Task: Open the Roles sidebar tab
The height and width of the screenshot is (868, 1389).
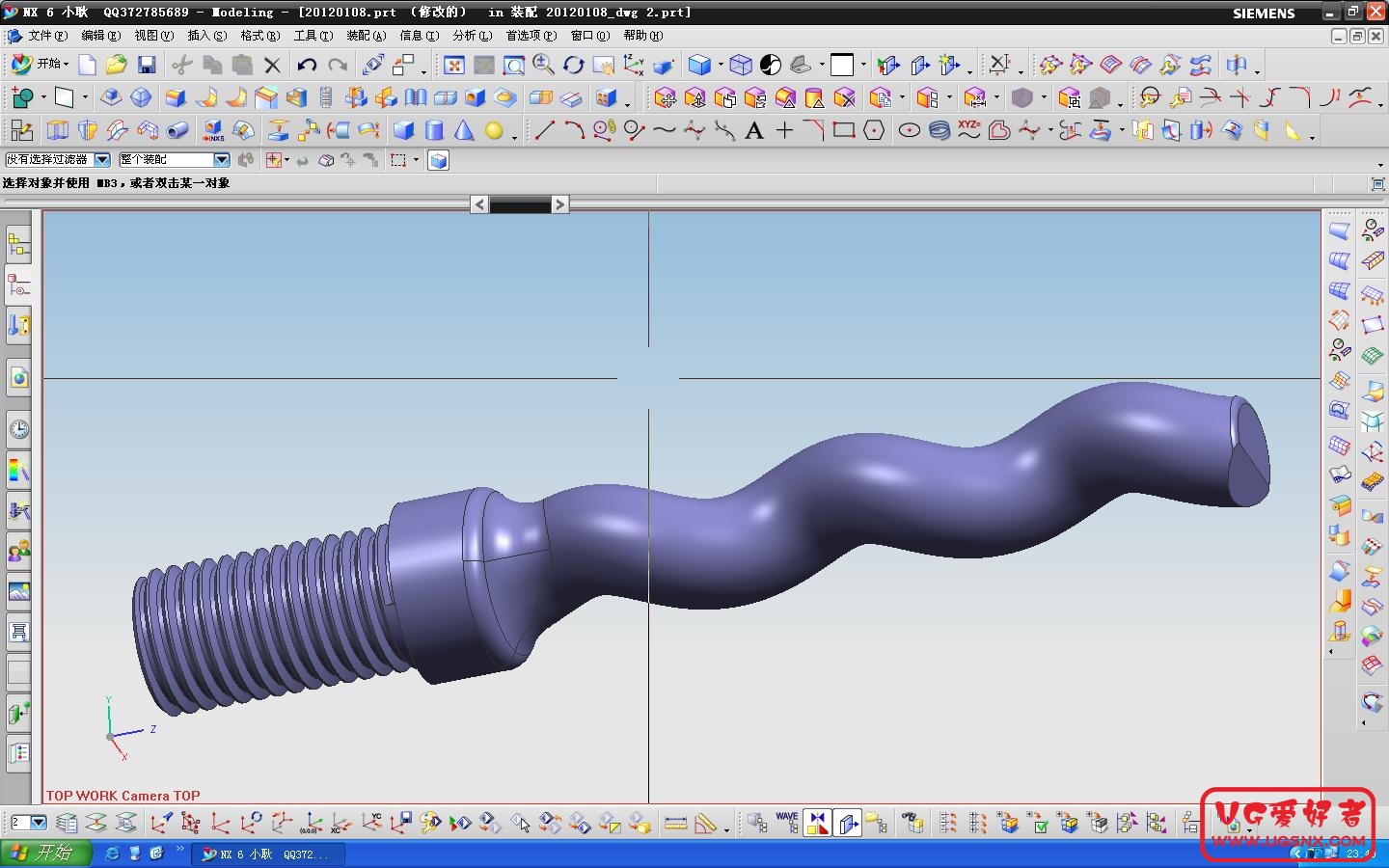Action: coord(18,551)
